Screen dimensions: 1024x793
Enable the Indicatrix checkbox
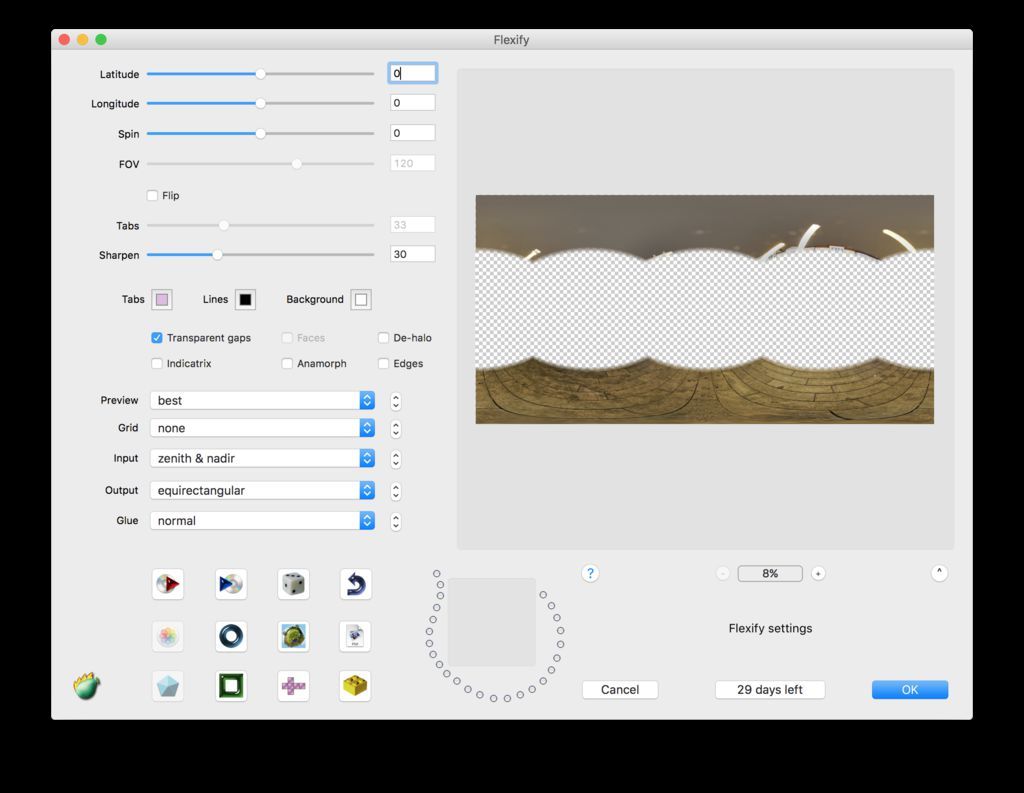click(157, 363)
